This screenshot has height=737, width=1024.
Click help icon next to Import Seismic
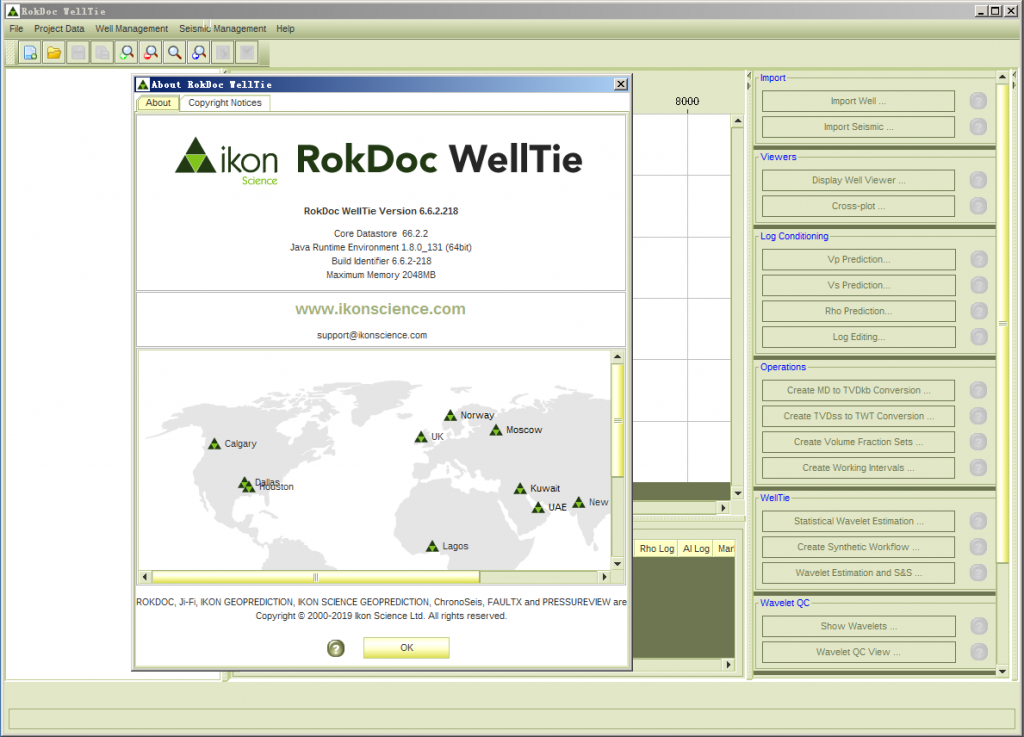click(978, 127)
